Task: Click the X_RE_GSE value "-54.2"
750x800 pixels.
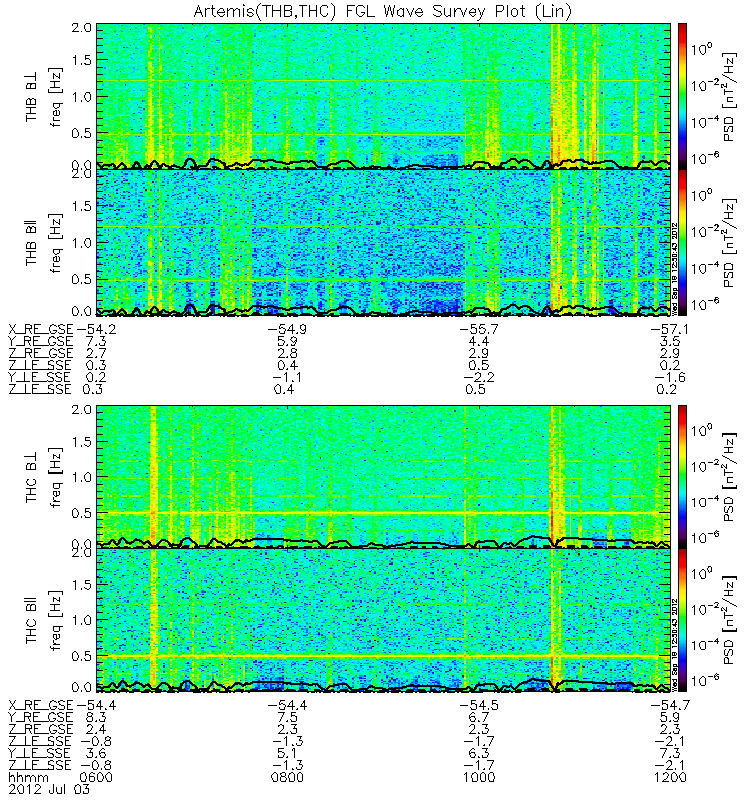Action: [96, 329]
